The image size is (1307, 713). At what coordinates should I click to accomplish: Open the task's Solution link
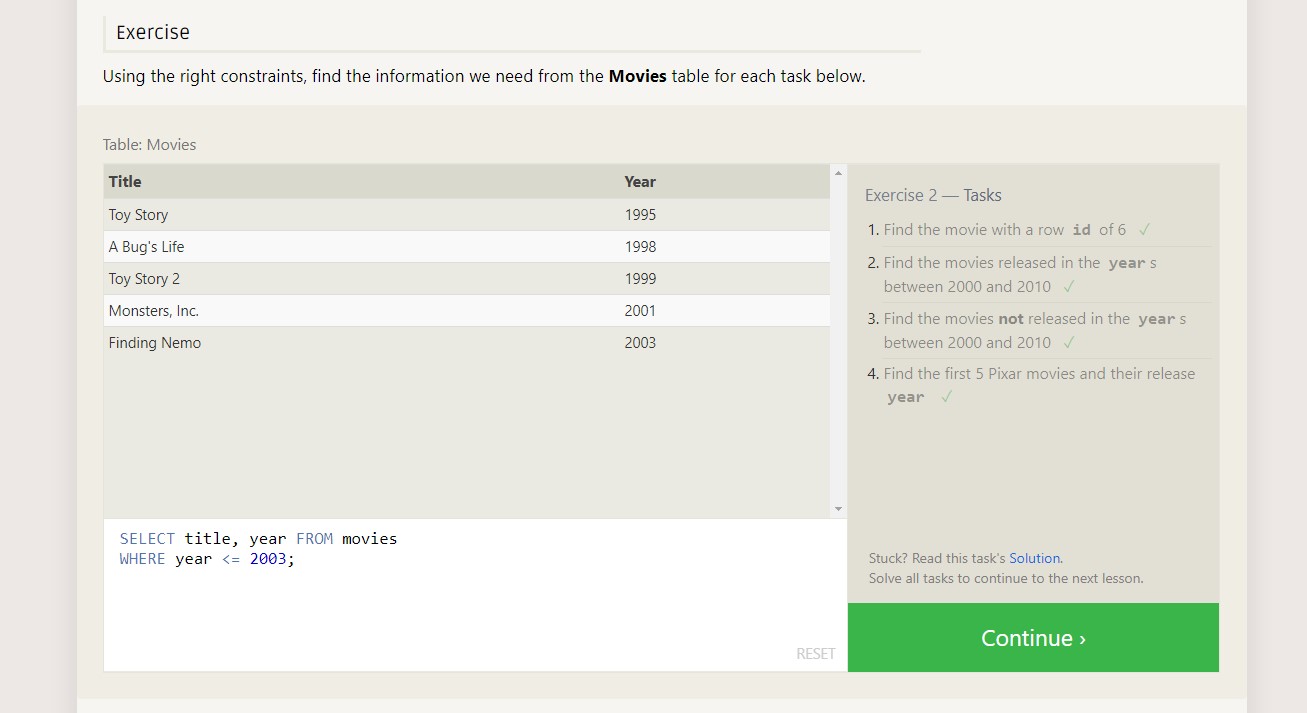tap(1034, 558)
